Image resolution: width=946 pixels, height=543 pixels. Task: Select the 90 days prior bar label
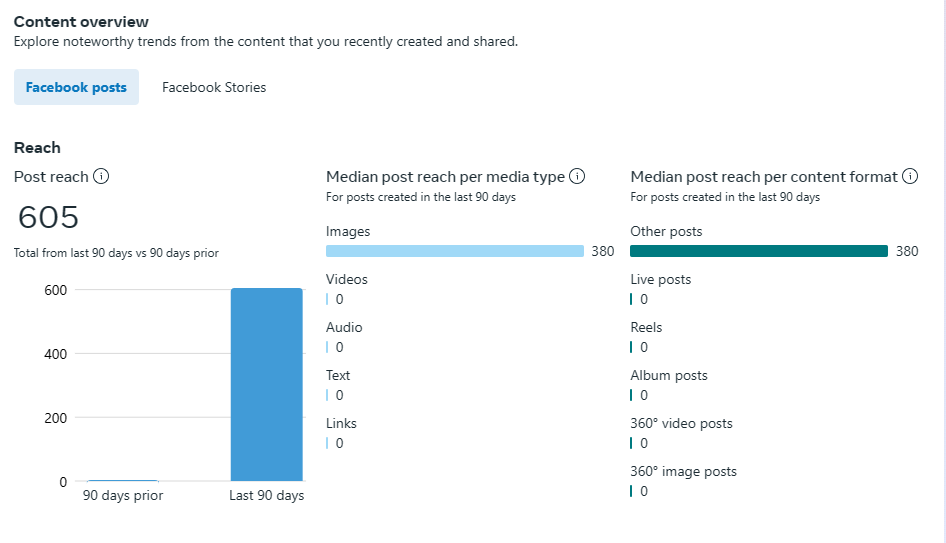pyautogui.click(x=123, y=496)
